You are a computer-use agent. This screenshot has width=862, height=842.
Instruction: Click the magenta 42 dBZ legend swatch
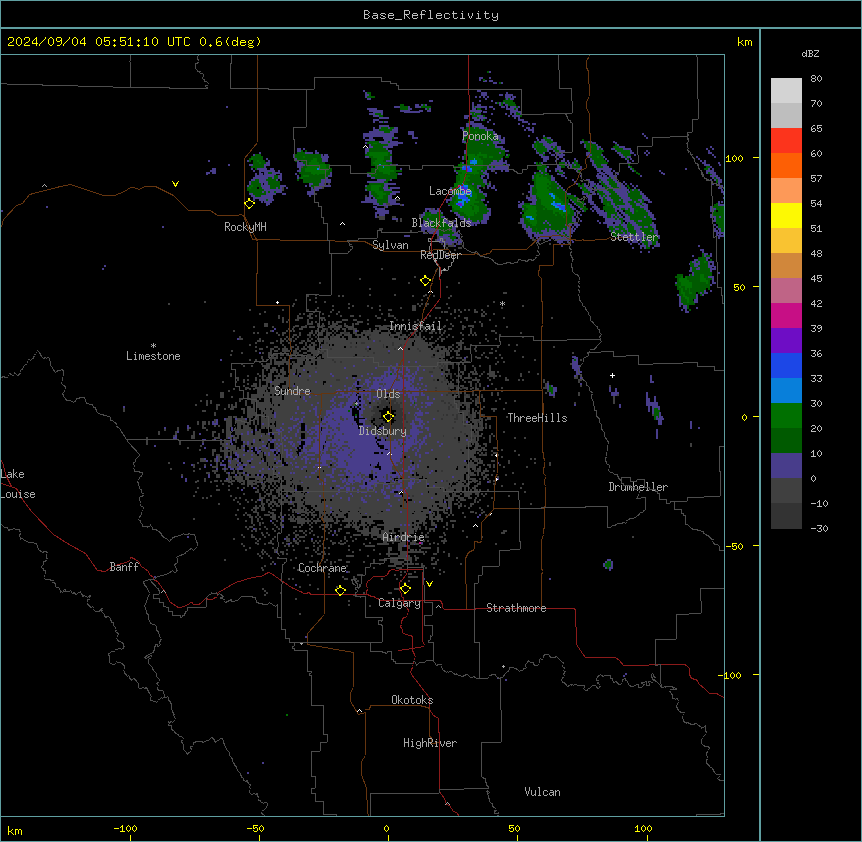786,315
